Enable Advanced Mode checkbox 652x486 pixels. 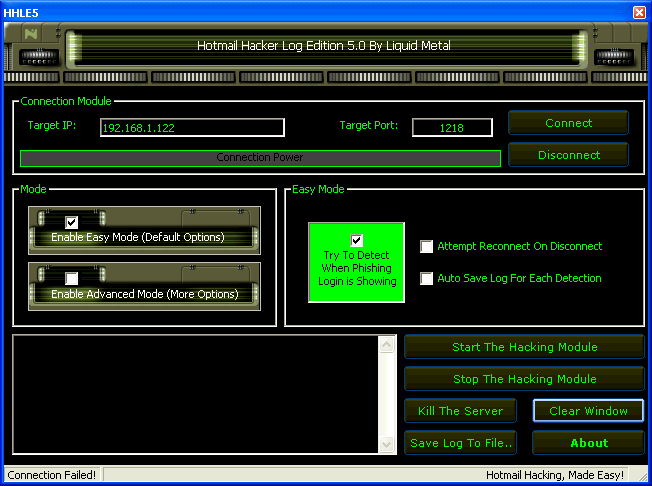click(72, 278)
